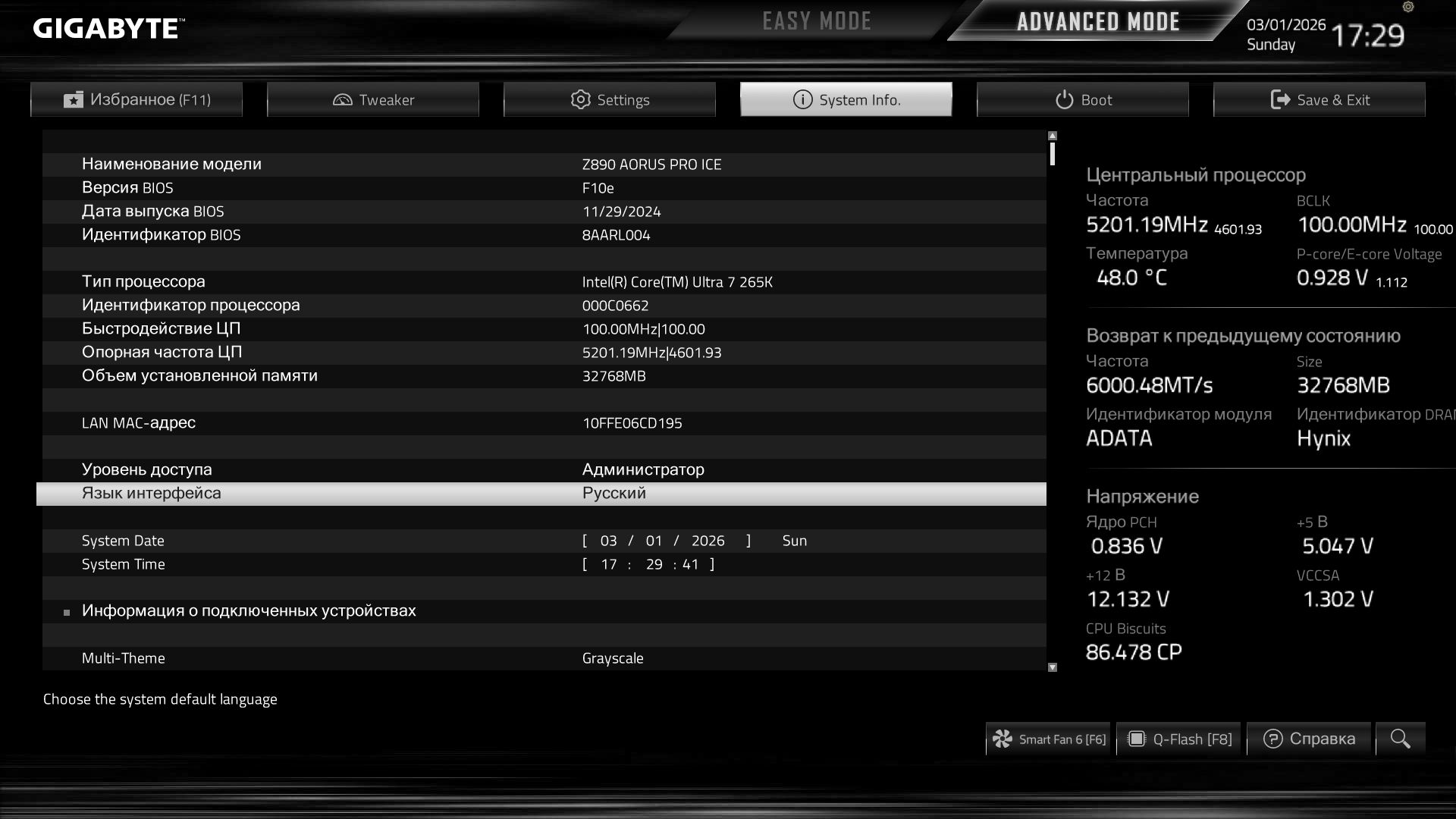The image size is (1456, 819).
Task: Click the System Time label
Action: (x=124, y=564)
